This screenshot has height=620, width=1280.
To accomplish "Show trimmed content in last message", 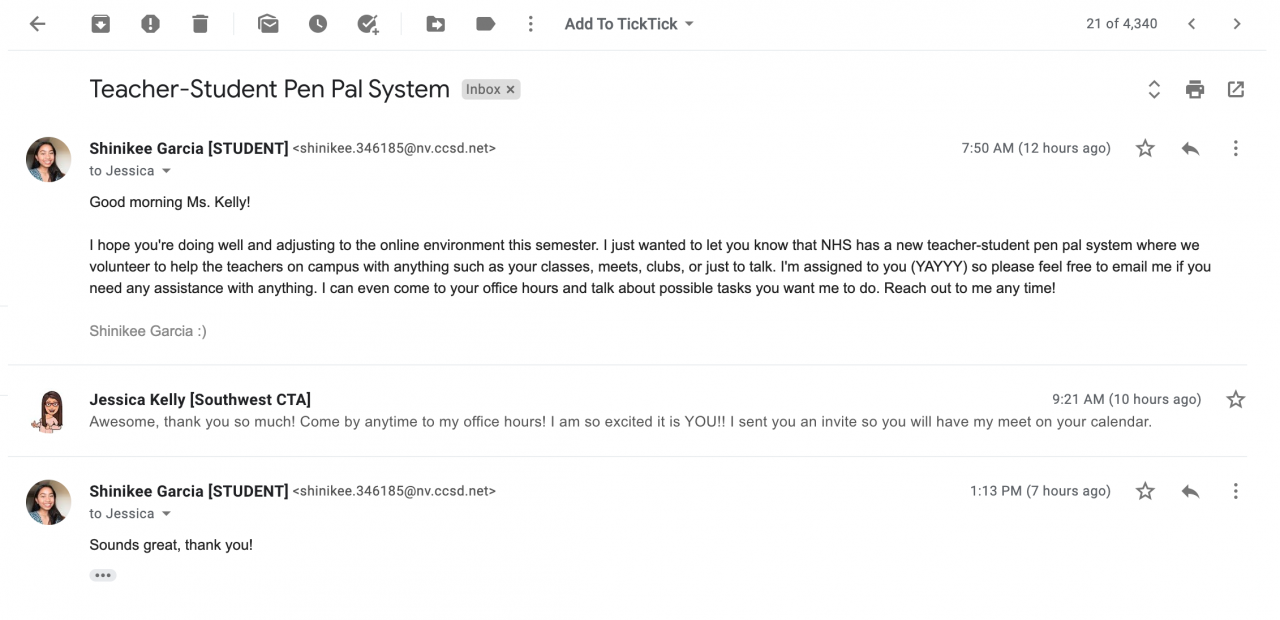I will pos(103,575).
